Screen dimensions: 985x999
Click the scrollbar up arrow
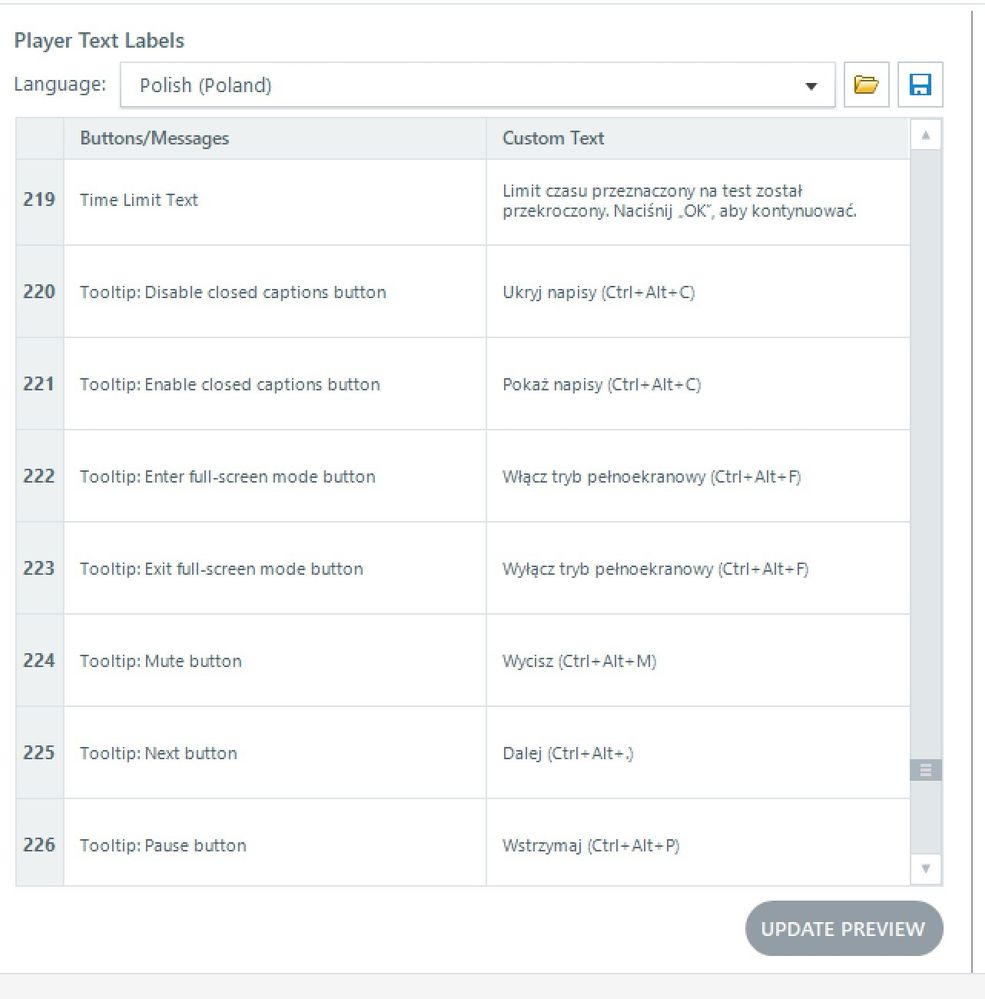pos(926,135)
